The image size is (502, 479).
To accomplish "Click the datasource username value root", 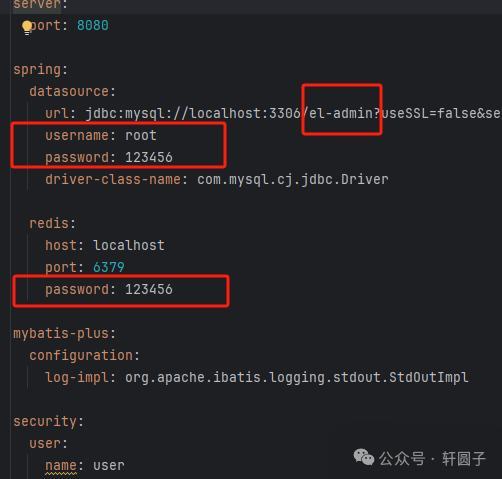I will (x=141, y=135).
